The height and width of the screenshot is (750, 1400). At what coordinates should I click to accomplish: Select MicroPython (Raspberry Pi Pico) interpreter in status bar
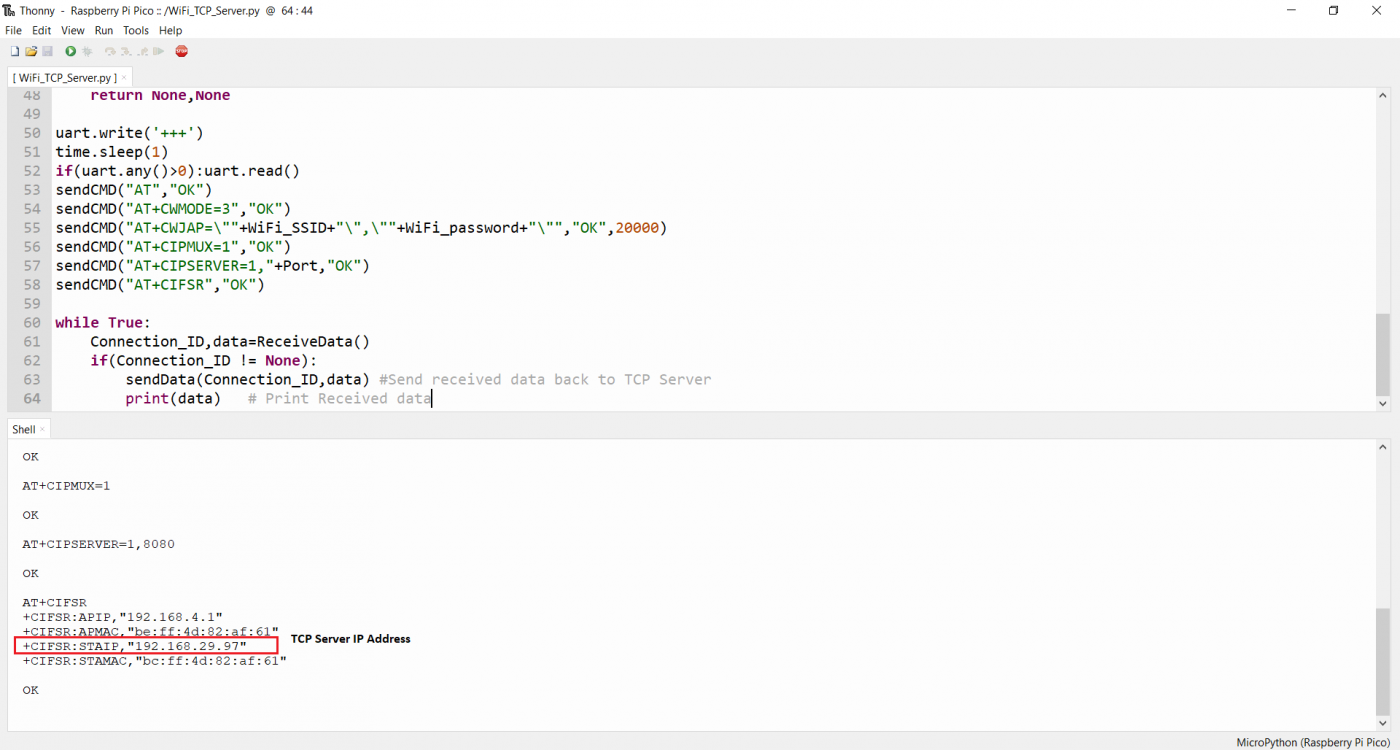pos(1314,742)
